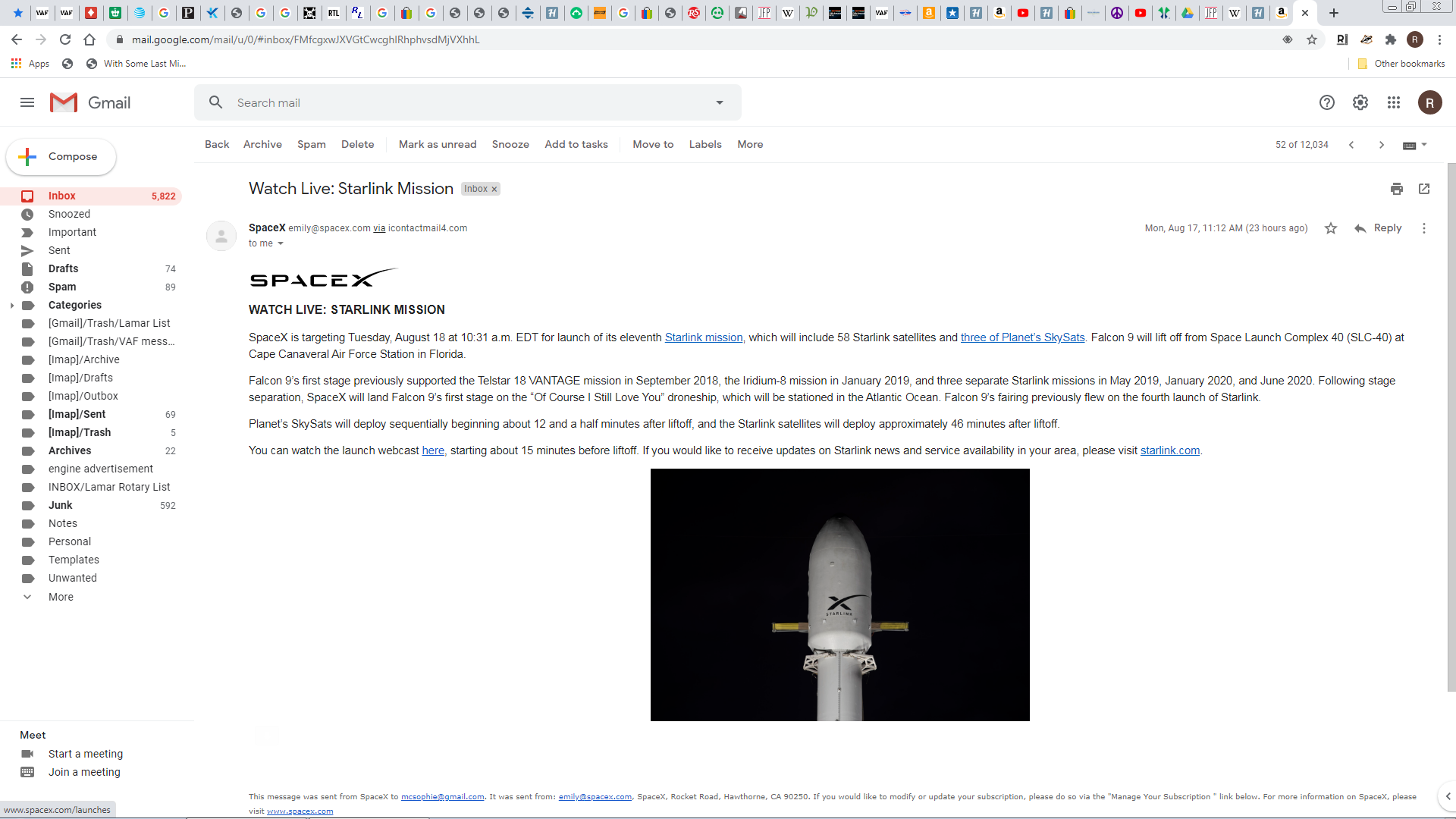Click the Search mail field

click(x=455, y=102)
